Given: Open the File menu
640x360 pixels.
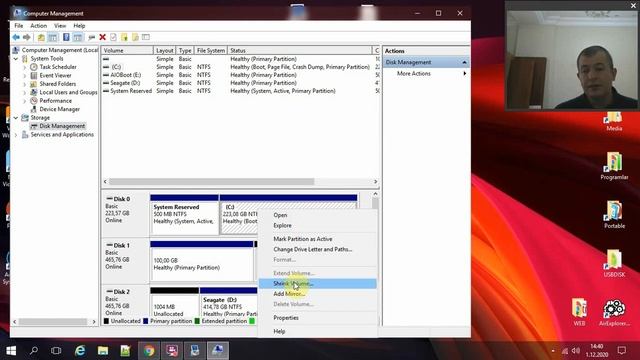Looking at the screenshot, I should (x=19, y=26).
